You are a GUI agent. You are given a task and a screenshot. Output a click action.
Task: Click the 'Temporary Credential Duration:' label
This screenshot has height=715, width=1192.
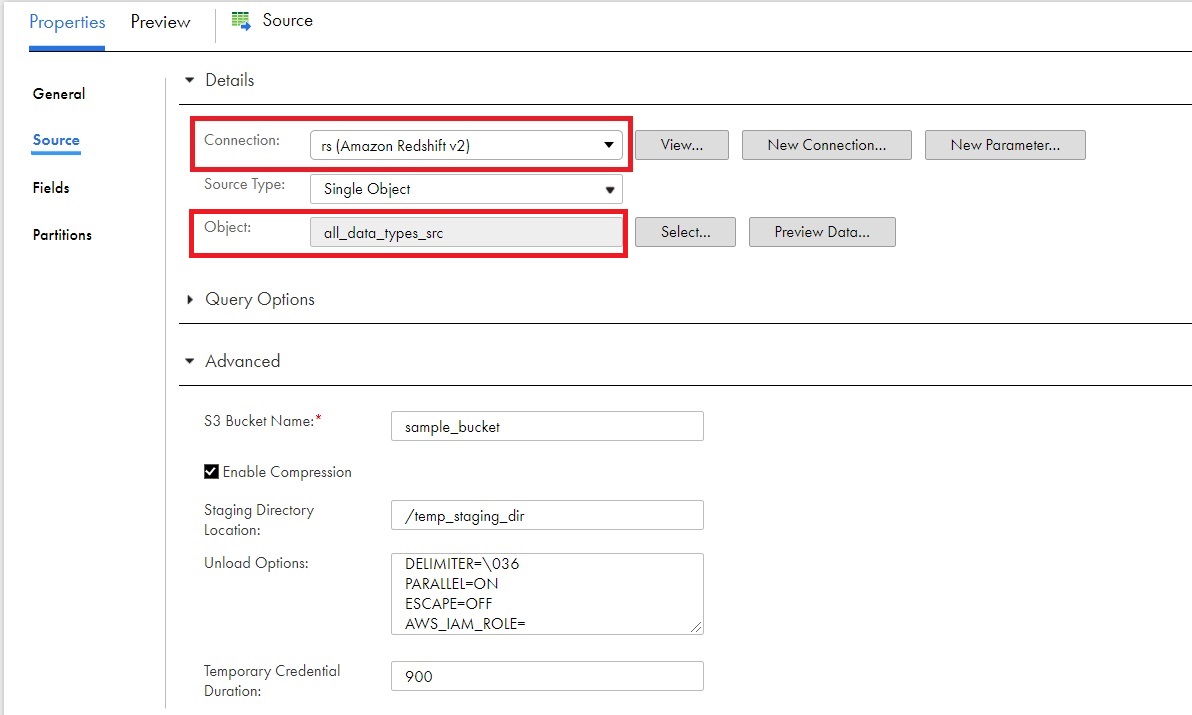(271, 681)
